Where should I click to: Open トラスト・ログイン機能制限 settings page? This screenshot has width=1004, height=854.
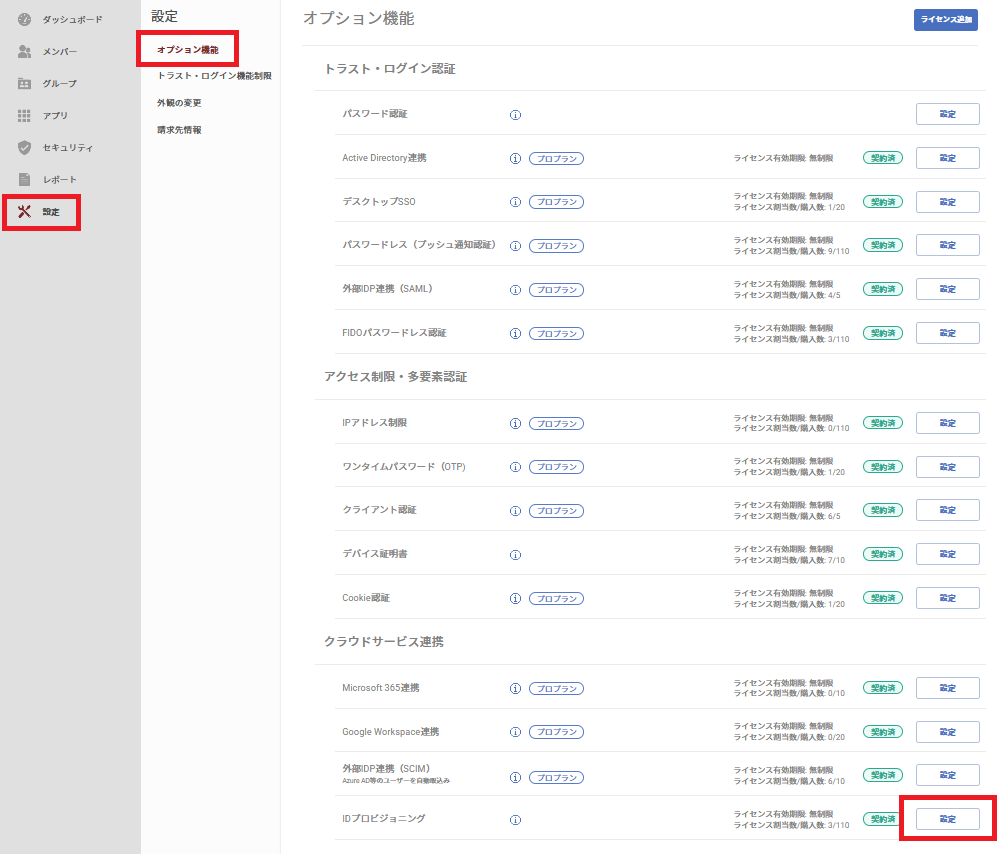(x=213, y=76)
